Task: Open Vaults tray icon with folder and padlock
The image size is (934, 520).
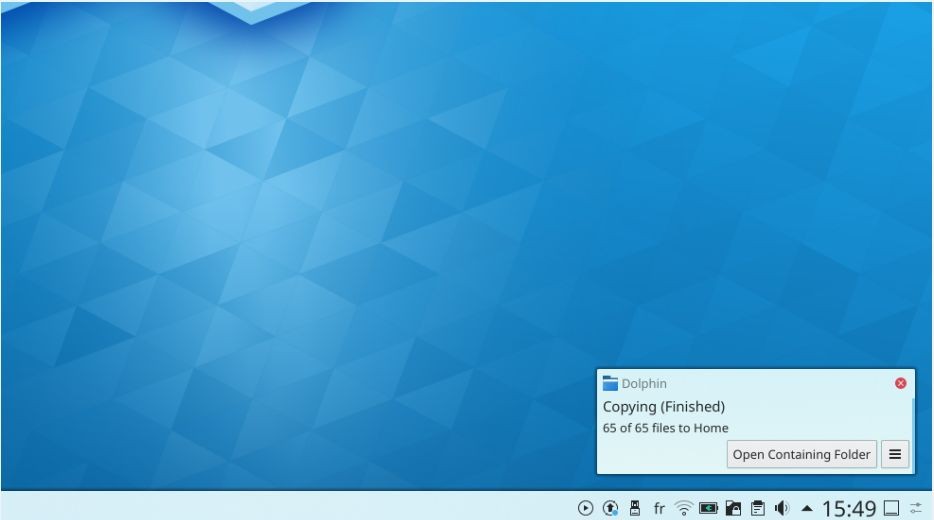Action: [x=733, y=508]
